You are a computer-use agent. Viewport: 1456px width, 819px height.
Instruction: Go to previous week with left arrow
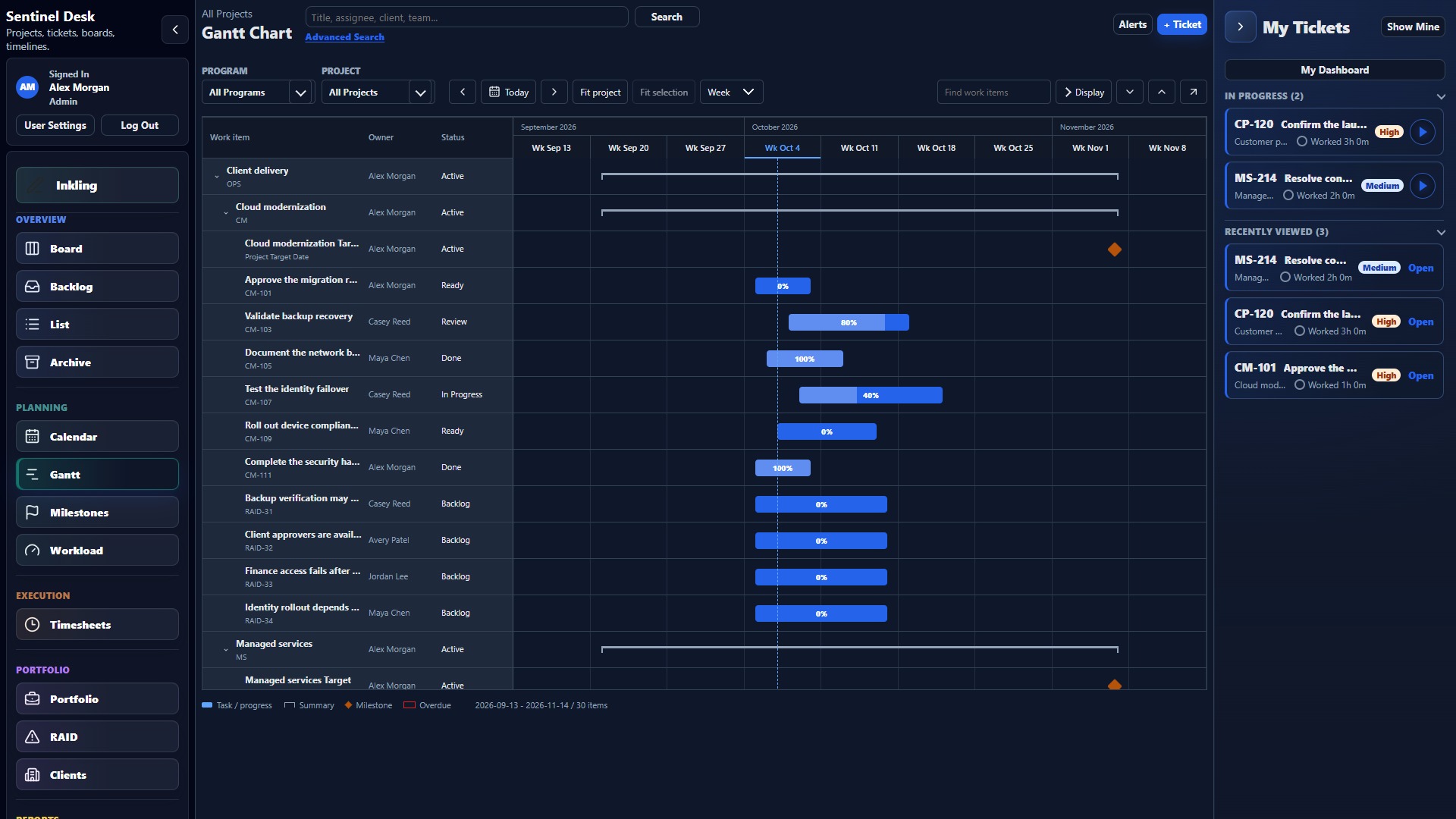[x=463, y=92]
